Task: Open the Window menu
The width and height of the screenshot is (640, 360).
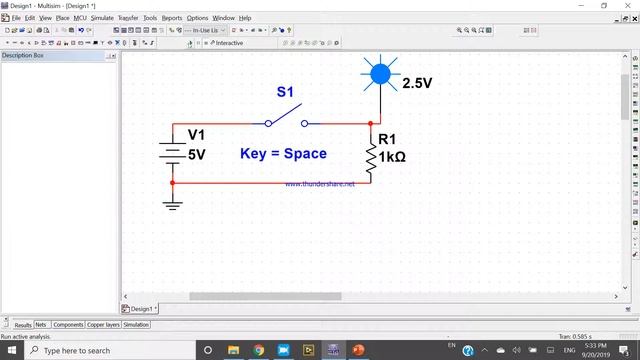Action: (x=223, y=18)
